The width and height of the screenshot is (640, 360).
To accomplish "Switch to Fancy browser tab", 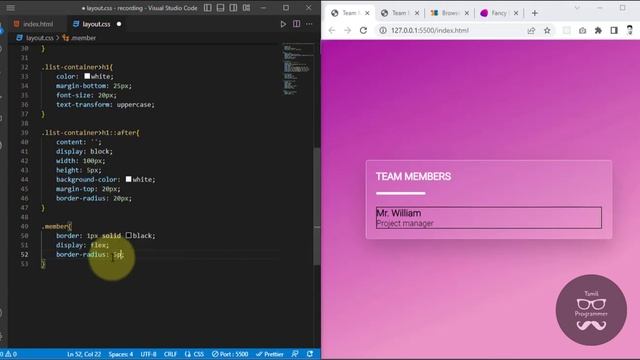I will click(x=495, y=13).
